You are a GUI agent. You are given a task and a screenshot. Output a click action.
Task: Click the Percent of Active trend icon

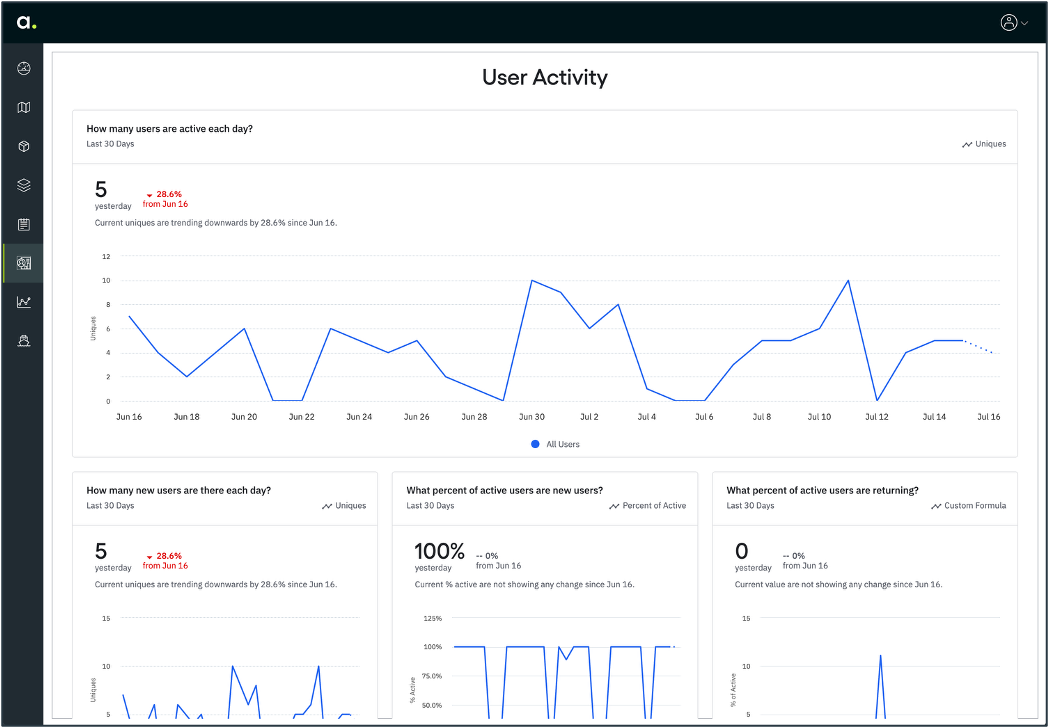[614, 506]
